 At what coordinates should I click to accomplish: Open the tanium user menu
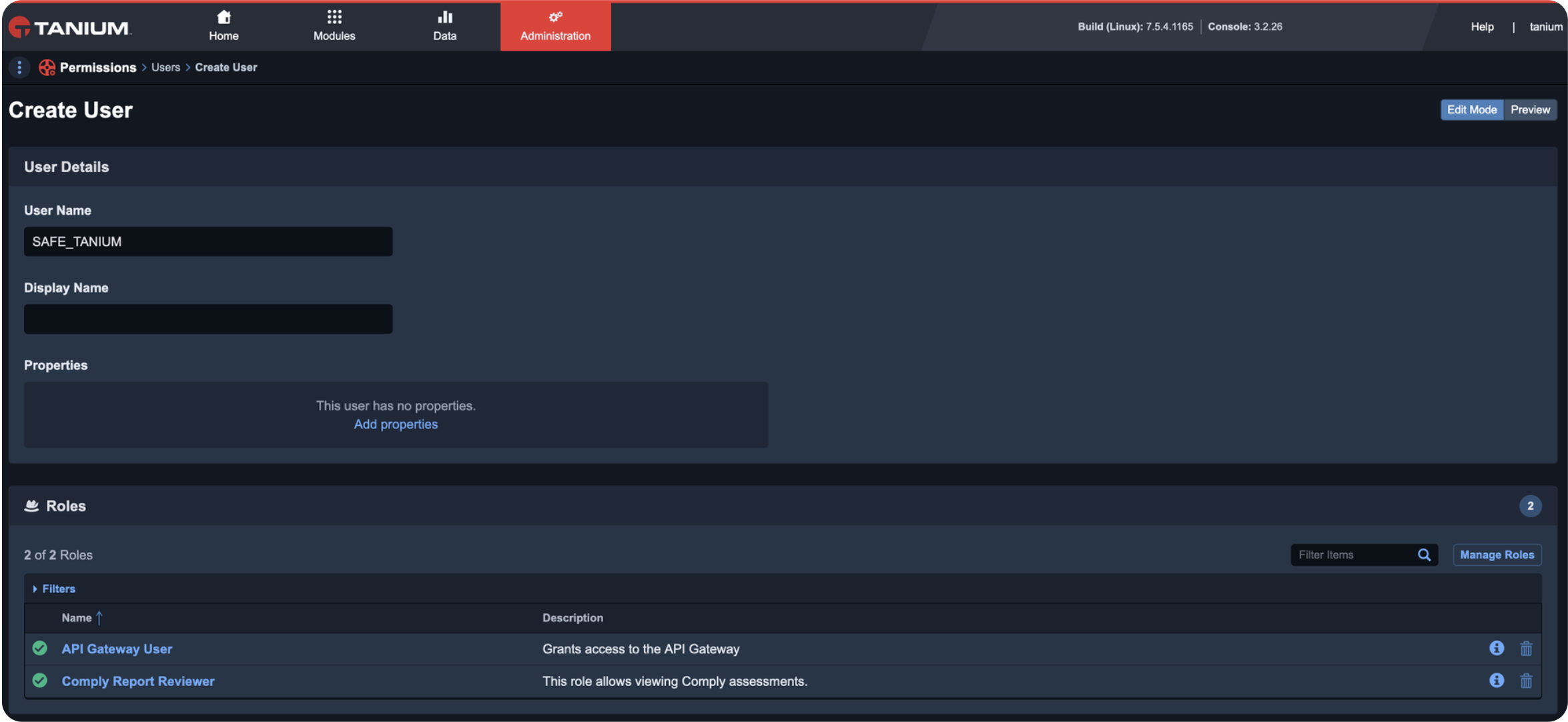pyautogui.click(x=1545, y=27)
